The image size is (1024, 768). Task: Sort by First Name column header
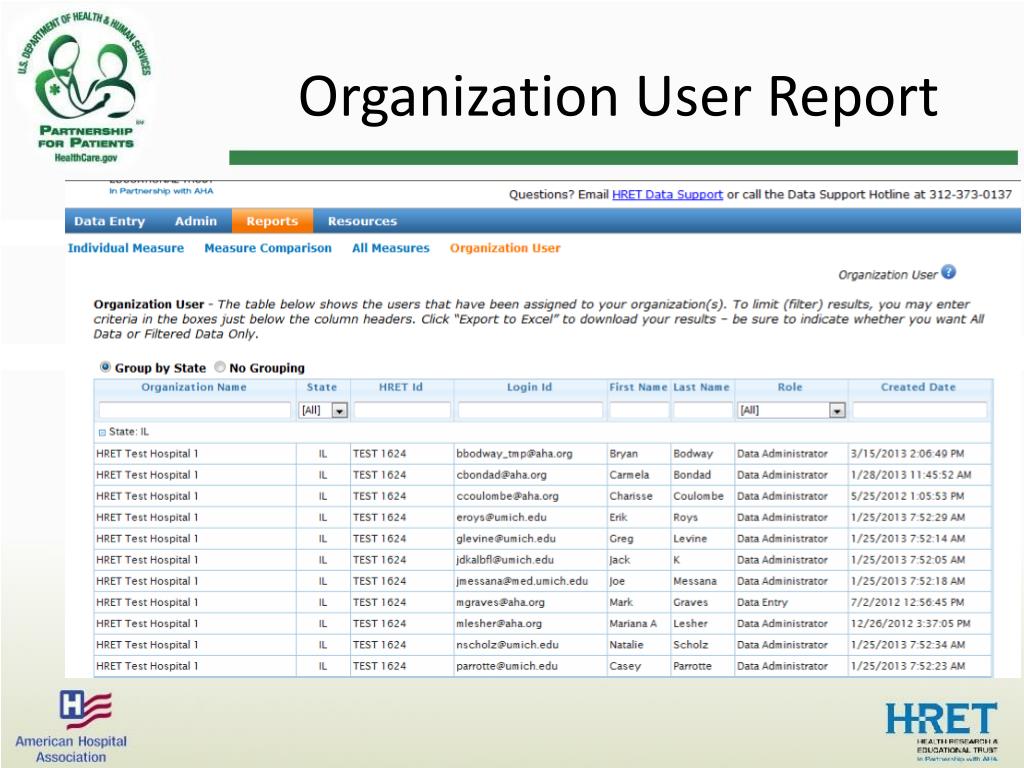point(638,387)
